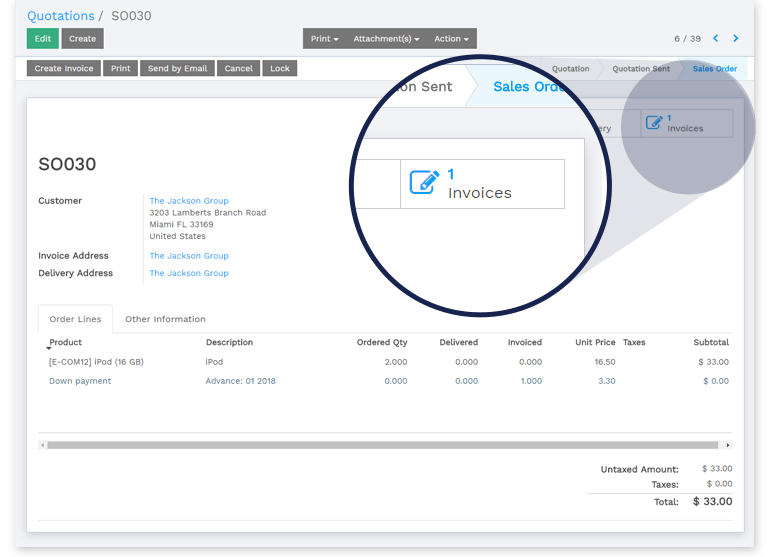Go back to Quotations breadcrumb
The height and width of the screenshot is (557, 777).
(x=60, y=16)
